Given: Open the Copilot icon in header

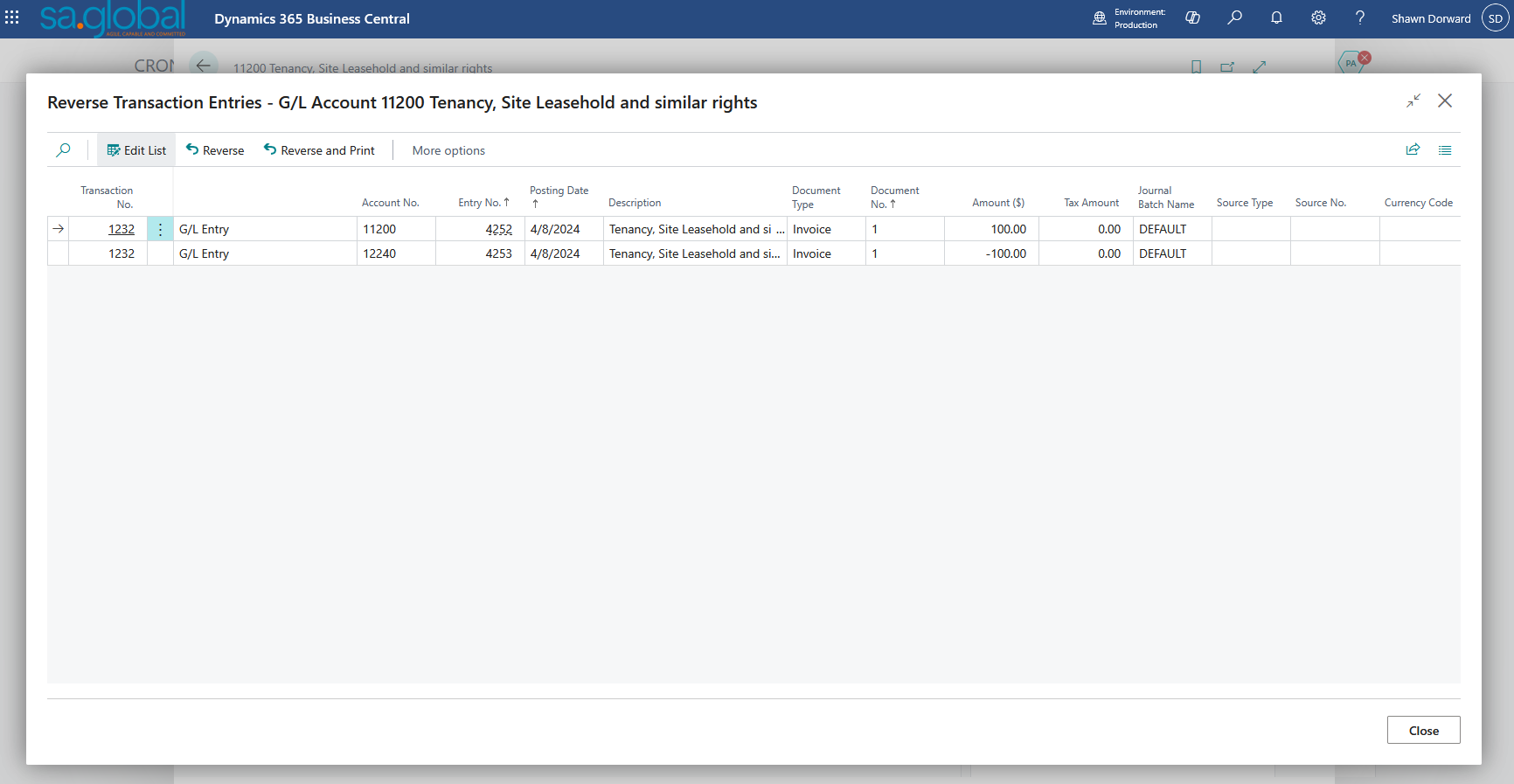Looking at the screenshot, I should [x=1192, y=17].
